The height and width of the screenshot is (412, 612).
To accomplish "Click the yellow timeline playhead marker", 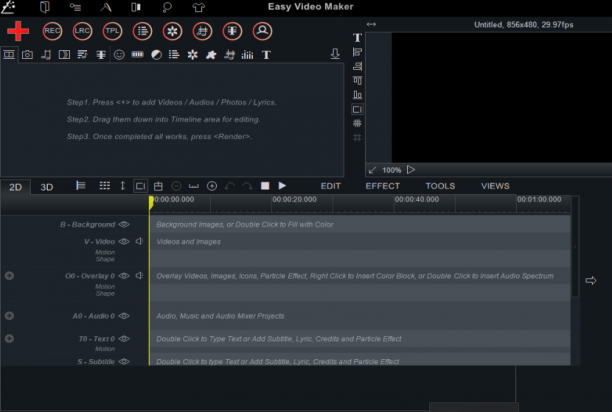I will coord(151,202).
